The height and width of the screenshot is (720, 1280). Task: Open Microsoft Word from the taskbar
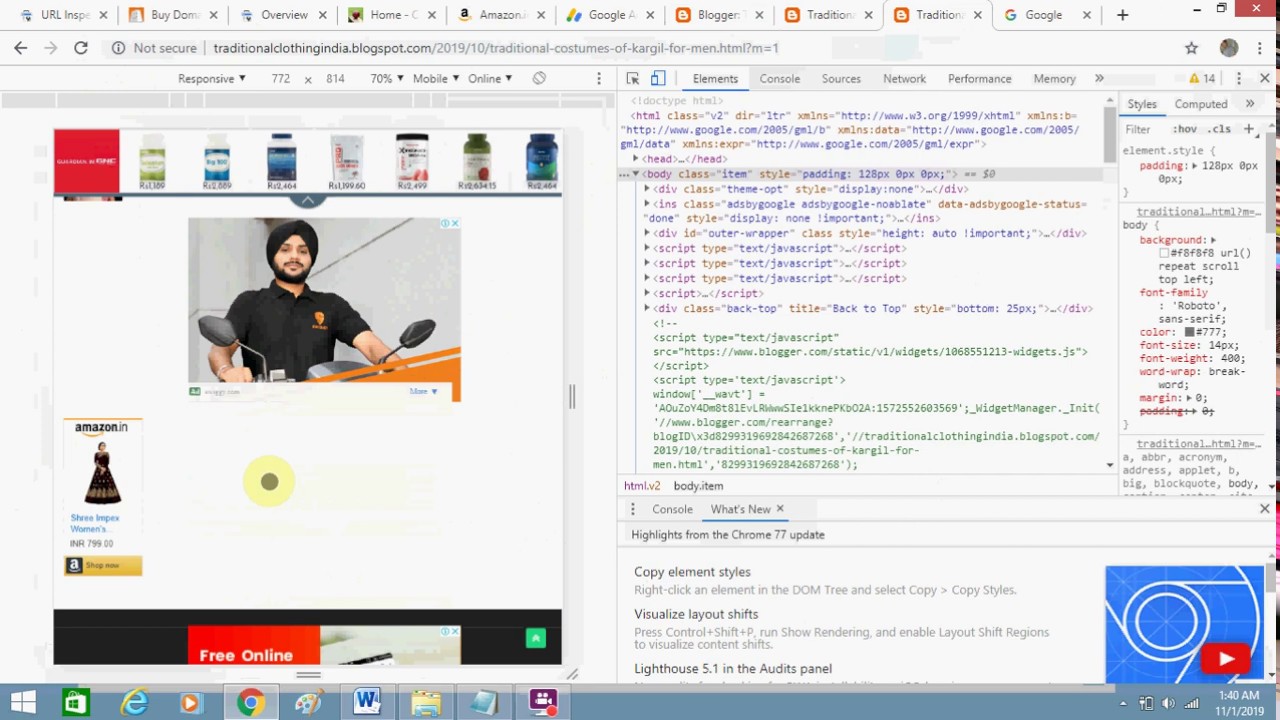tap(366, 702)
